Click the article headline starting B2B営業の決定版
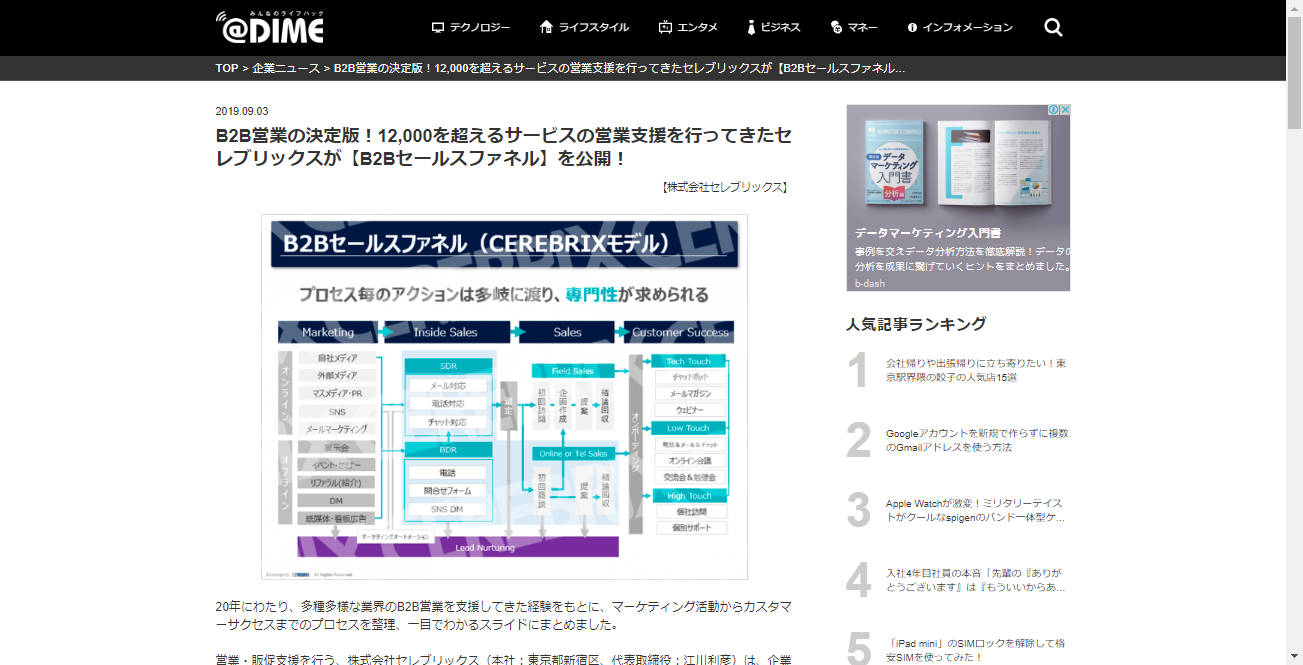The height and width of the screenshot is (665, 1303). pyautogui.click(x=504, y=146)
